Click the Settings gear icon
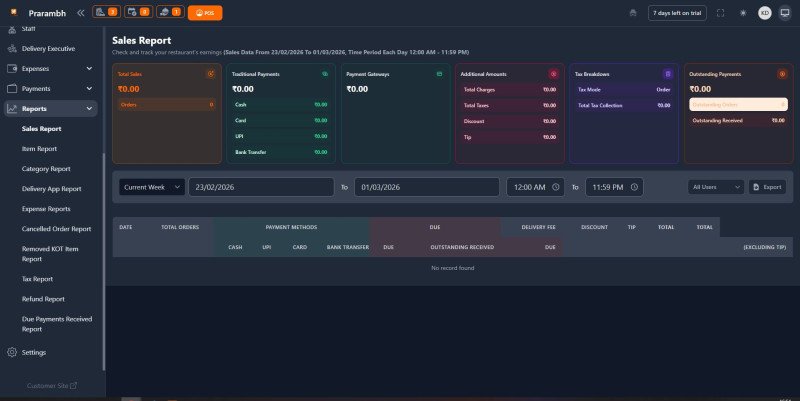800x401 pixels. click(x=12, y=352)
